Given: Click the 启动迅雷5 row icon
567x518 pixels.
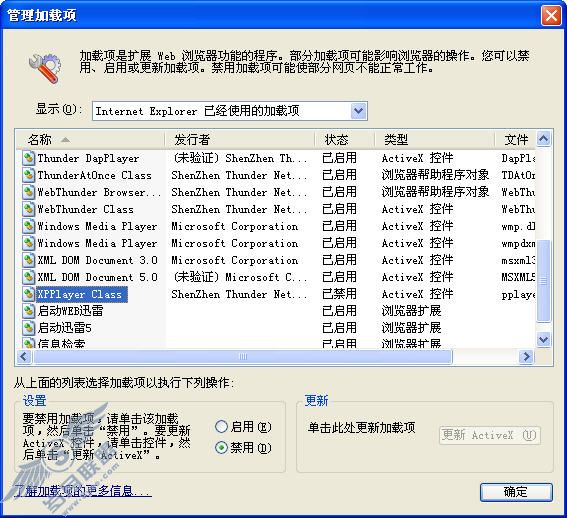Looking at the screenshot, I should tap(28, 328).
